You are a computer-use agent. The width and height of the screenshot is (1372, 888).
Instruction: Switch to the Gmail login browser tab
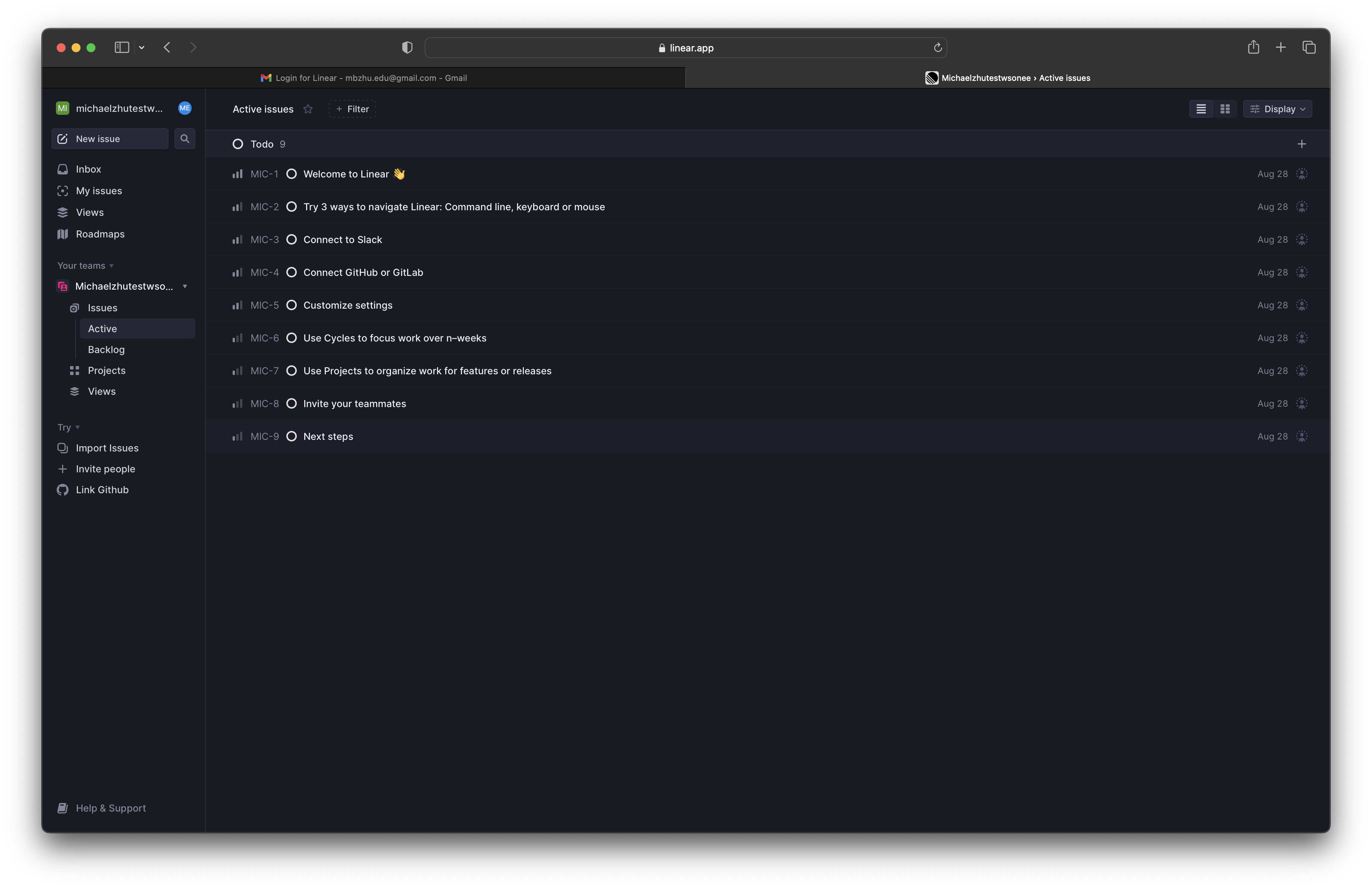[363, 77]
